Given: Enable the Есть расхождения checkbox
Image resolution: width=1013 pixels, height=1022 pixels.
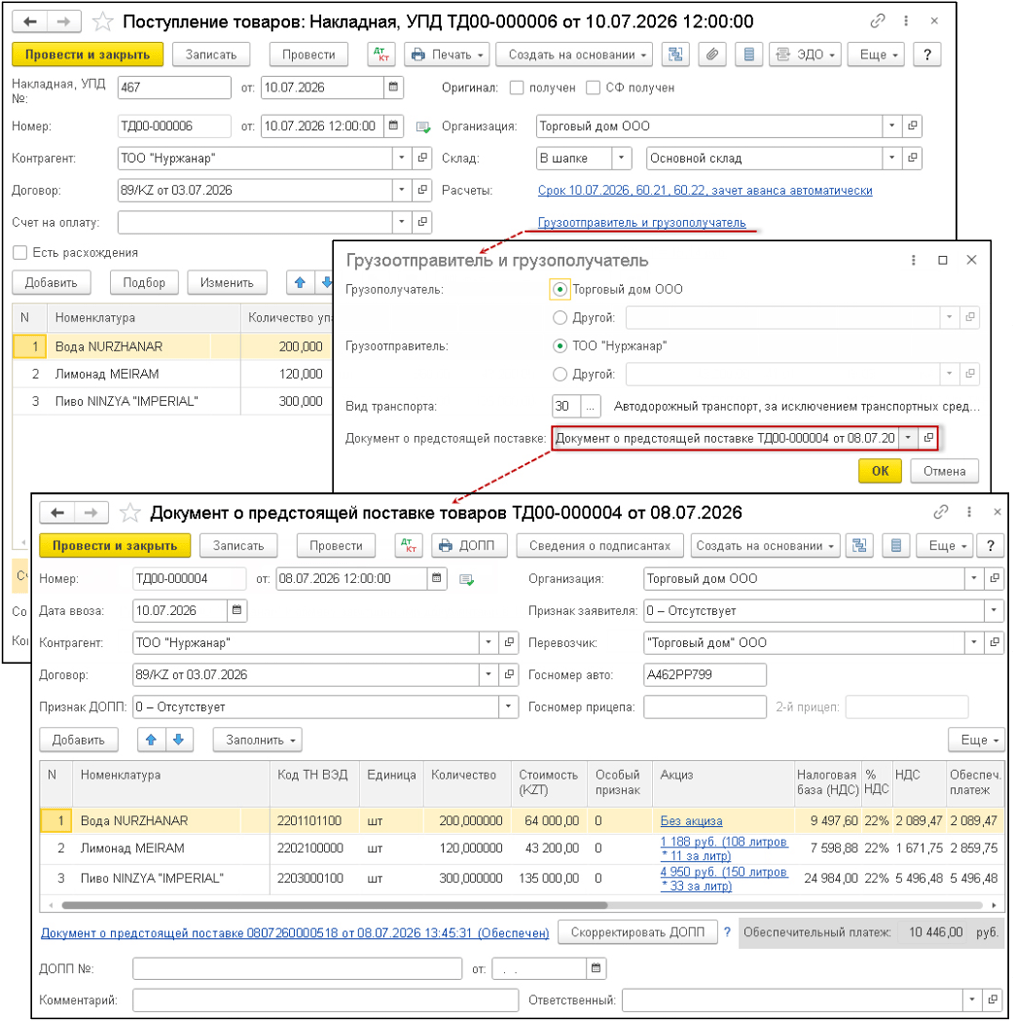Looking at the screenshot, I should click(20, 252).
